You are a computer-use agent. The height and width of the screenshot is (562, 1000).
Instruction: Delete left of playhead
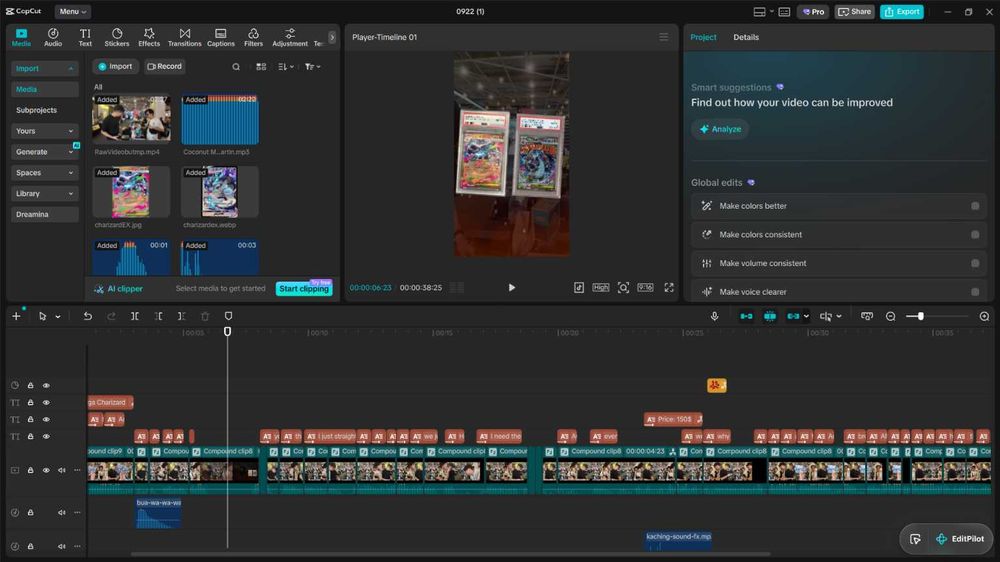(x=158, y=316)
